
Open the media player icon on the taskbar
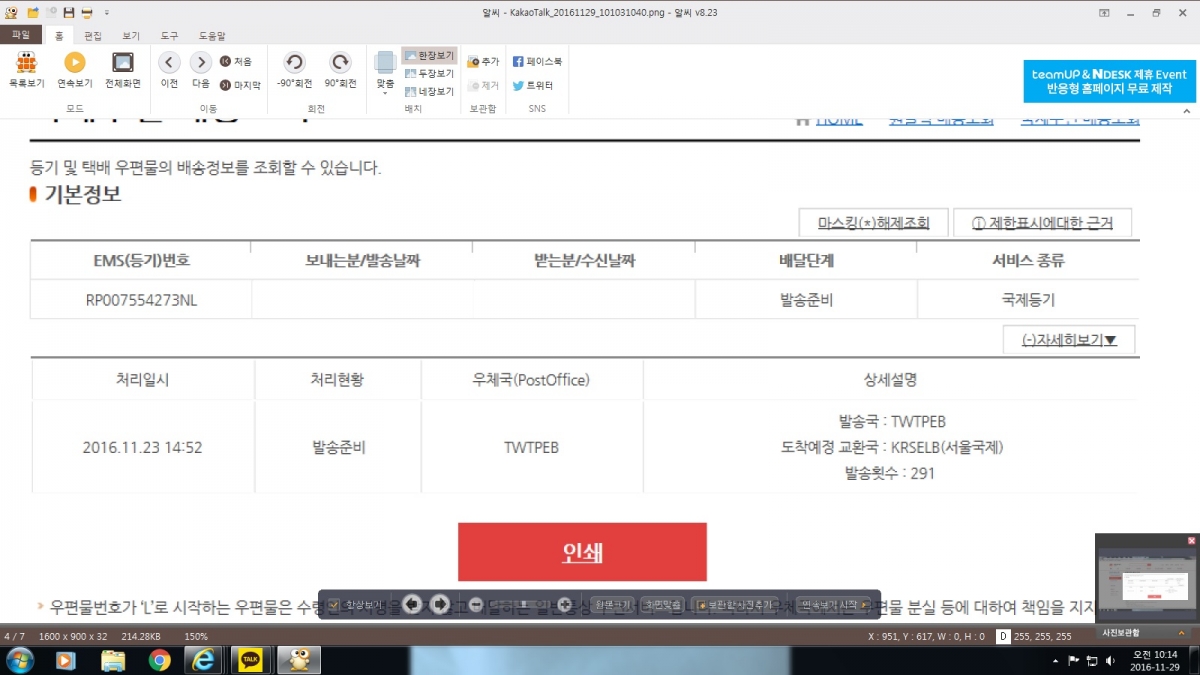pos(65,660)
